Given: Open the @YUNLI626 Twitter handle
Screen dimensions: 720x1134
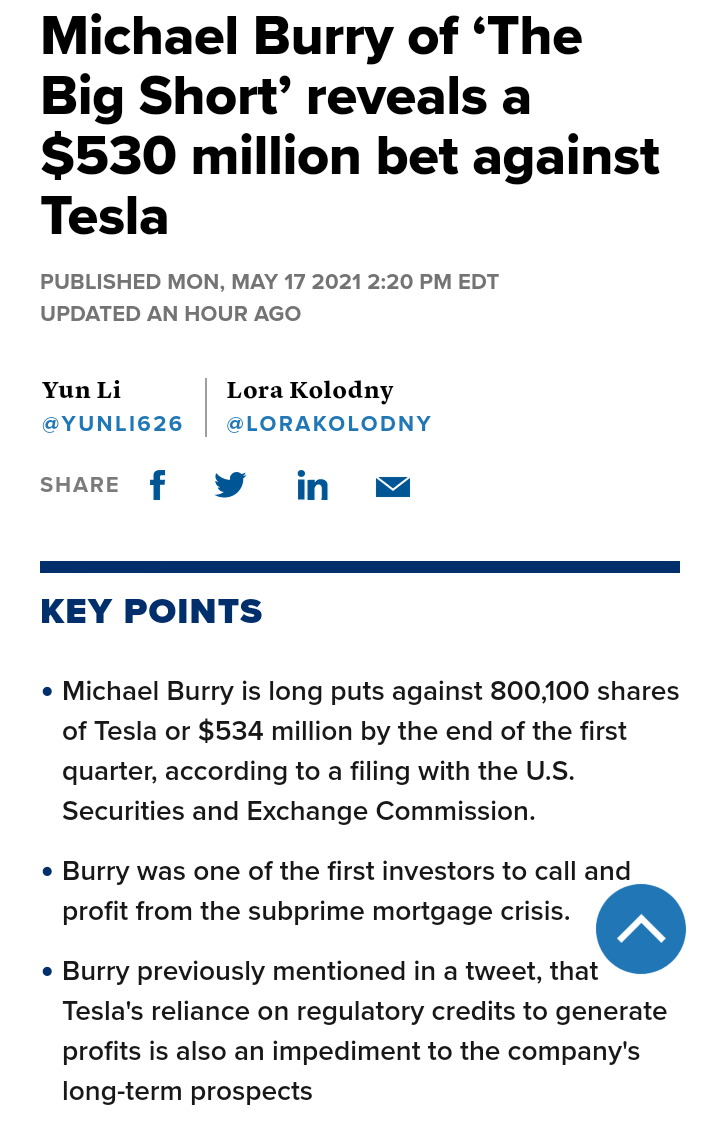Looking at the screenshot, I should click(x=112, y=424).
